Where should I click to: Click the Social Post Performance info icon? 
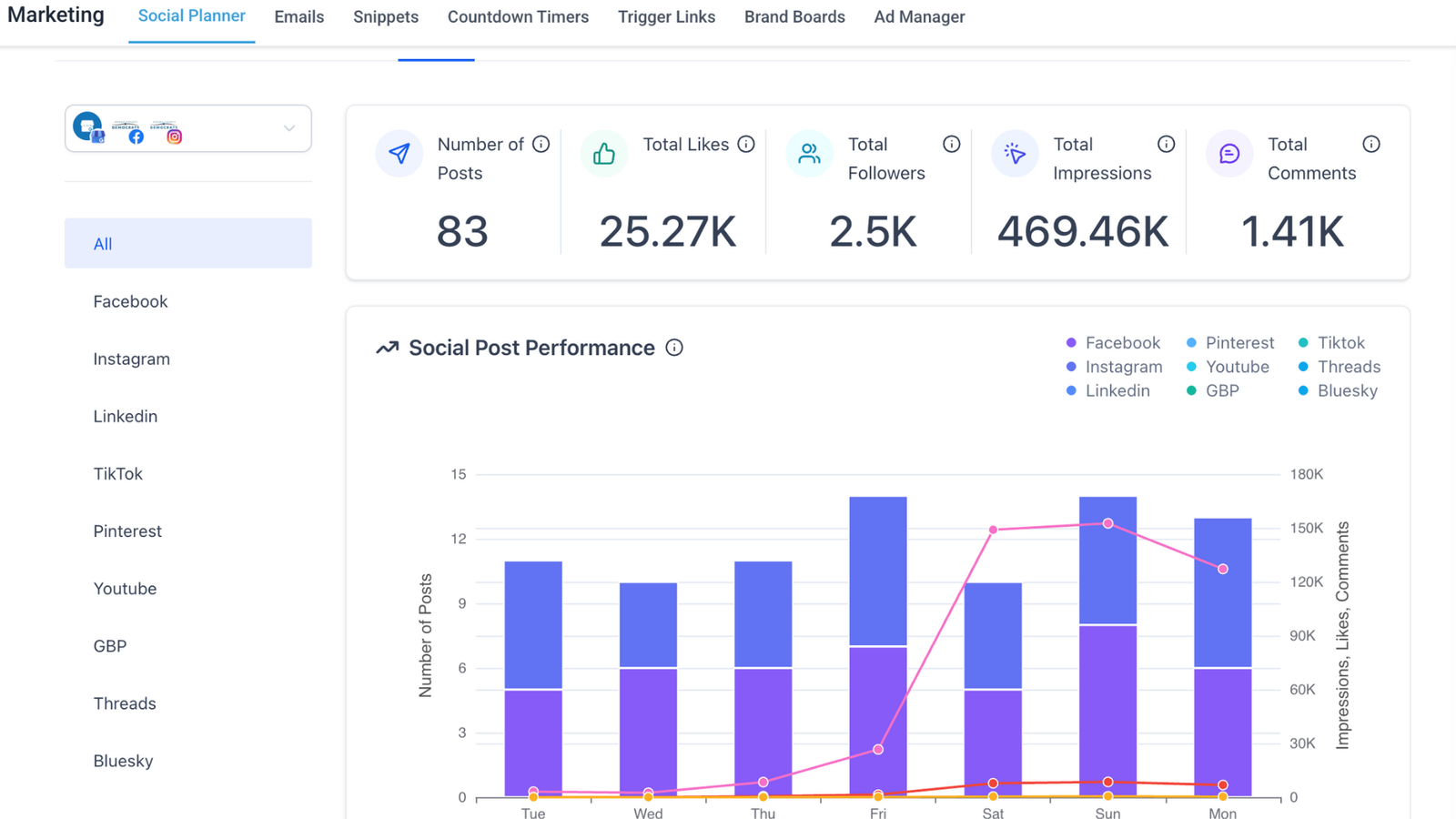click(x=674, y=348)
